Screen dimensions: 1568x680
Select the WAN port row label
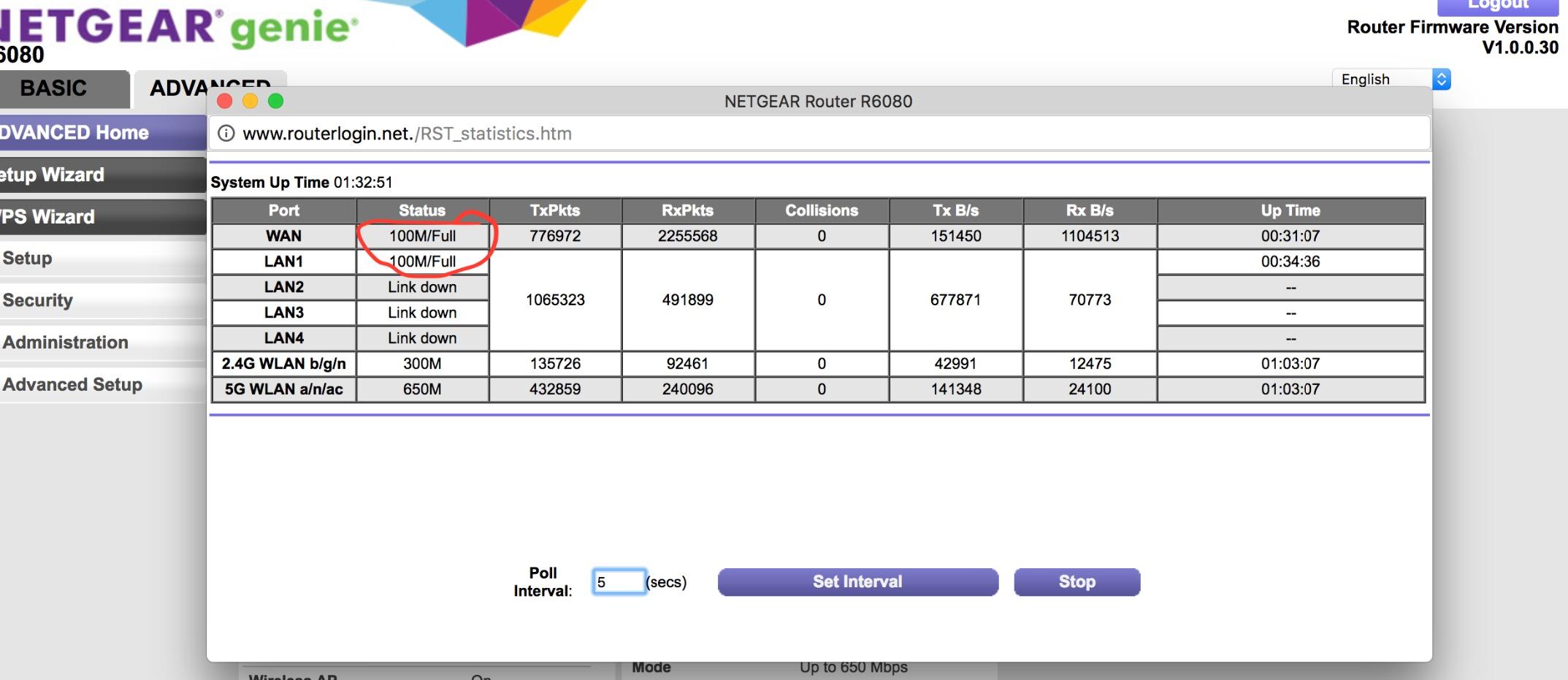click(284, 236)
